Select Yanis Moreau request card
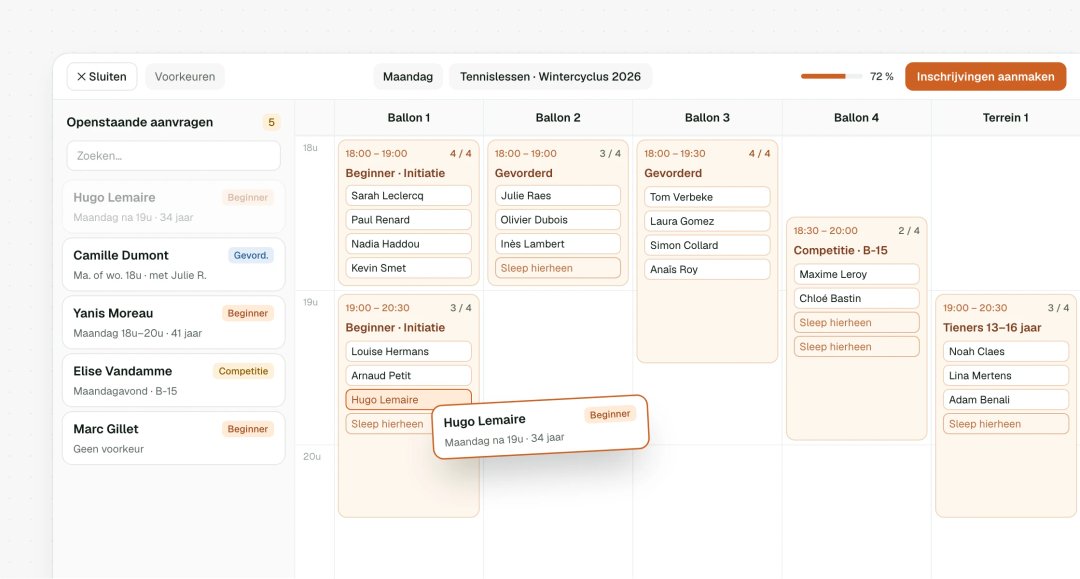This screenshot has width=1080, height=579. [x=174, y=322]
